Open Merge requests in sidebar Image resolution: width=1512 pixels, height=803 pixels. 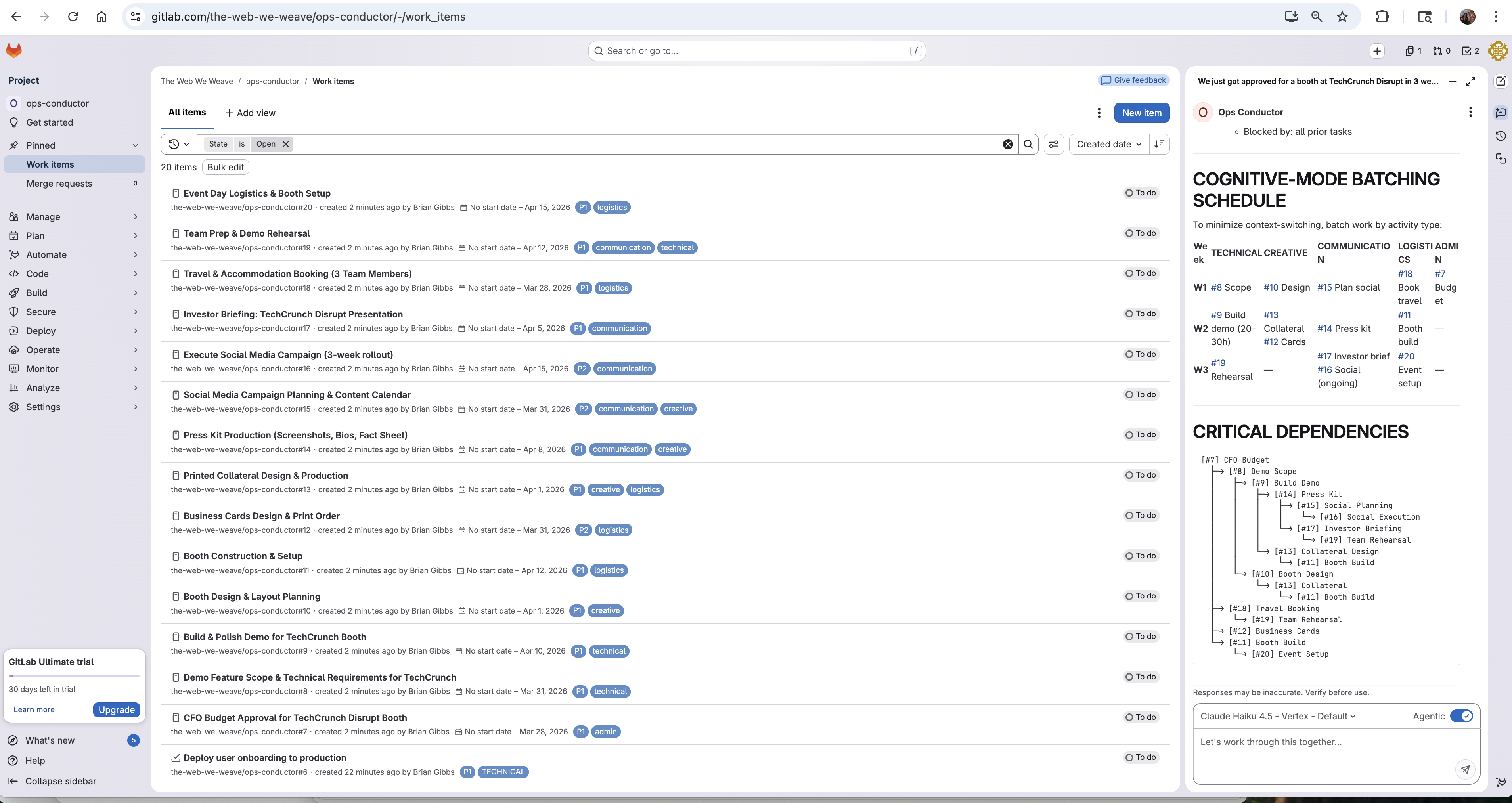(x=59, y=184)
